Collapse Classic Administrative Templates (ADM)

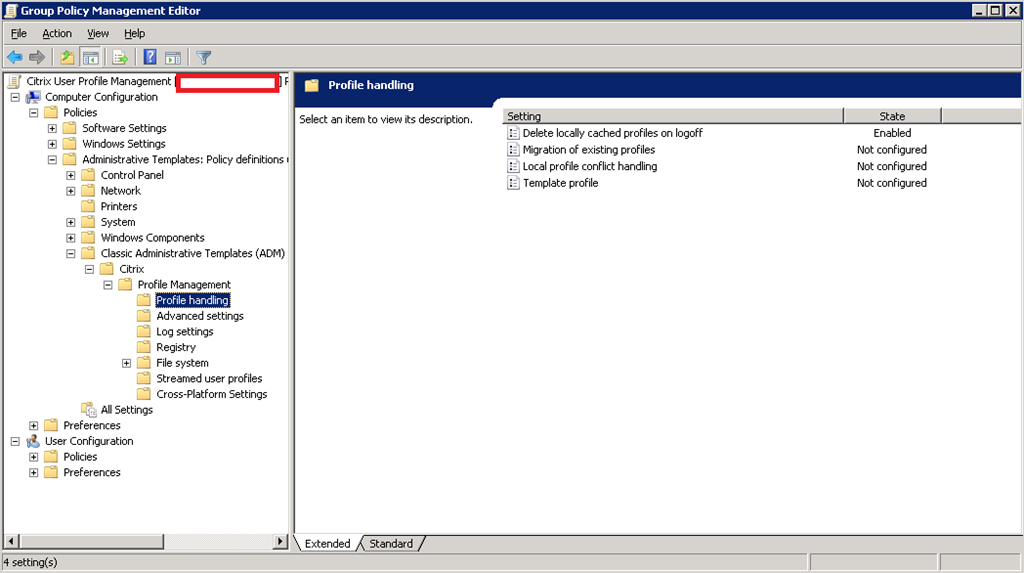coord(71,254)
